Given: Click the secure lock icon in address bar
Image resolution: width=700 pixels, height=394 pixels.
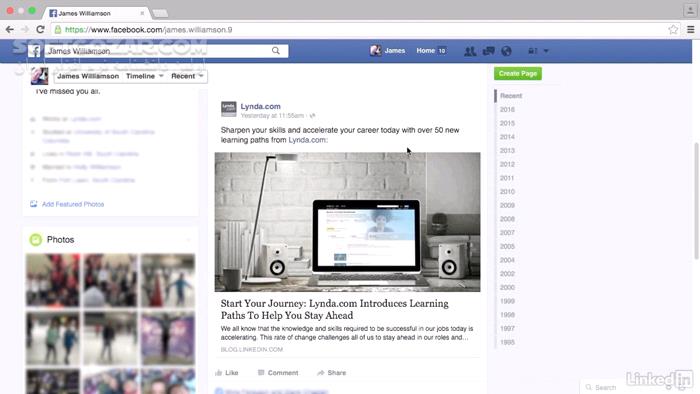Looking at the screenshot, I should 58,30.
